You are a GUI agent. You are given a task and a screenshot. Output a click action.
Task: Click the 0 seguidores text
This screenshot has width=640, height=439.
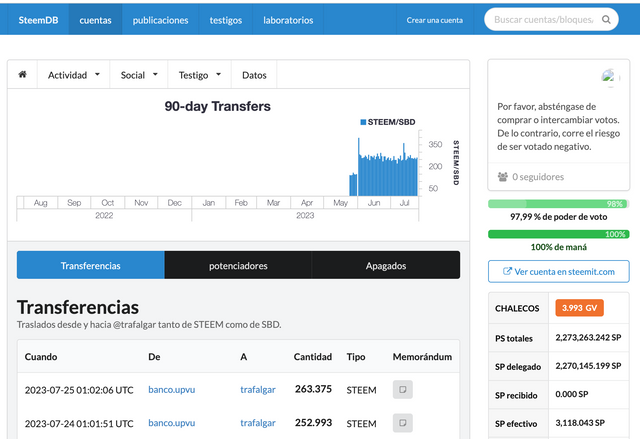538,177
